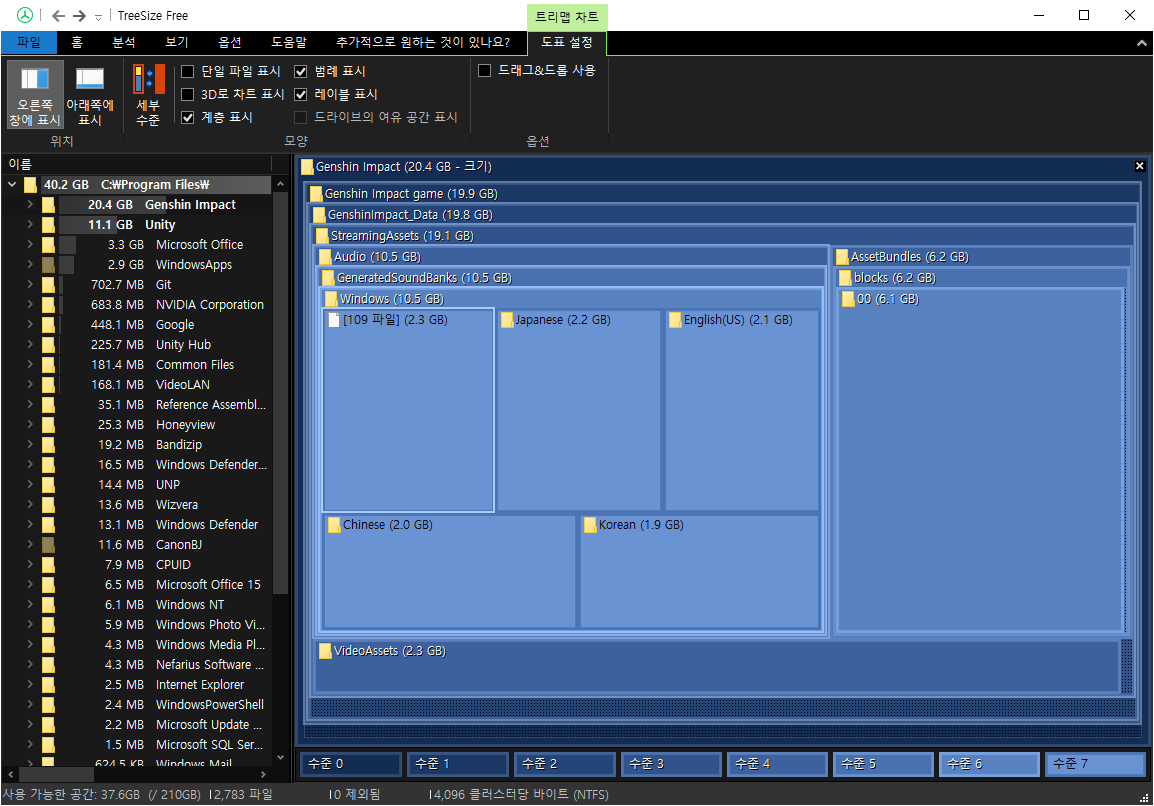Click the CanonBJ folder icon
The image size is (1154, 806).
(x=49, y=545)
